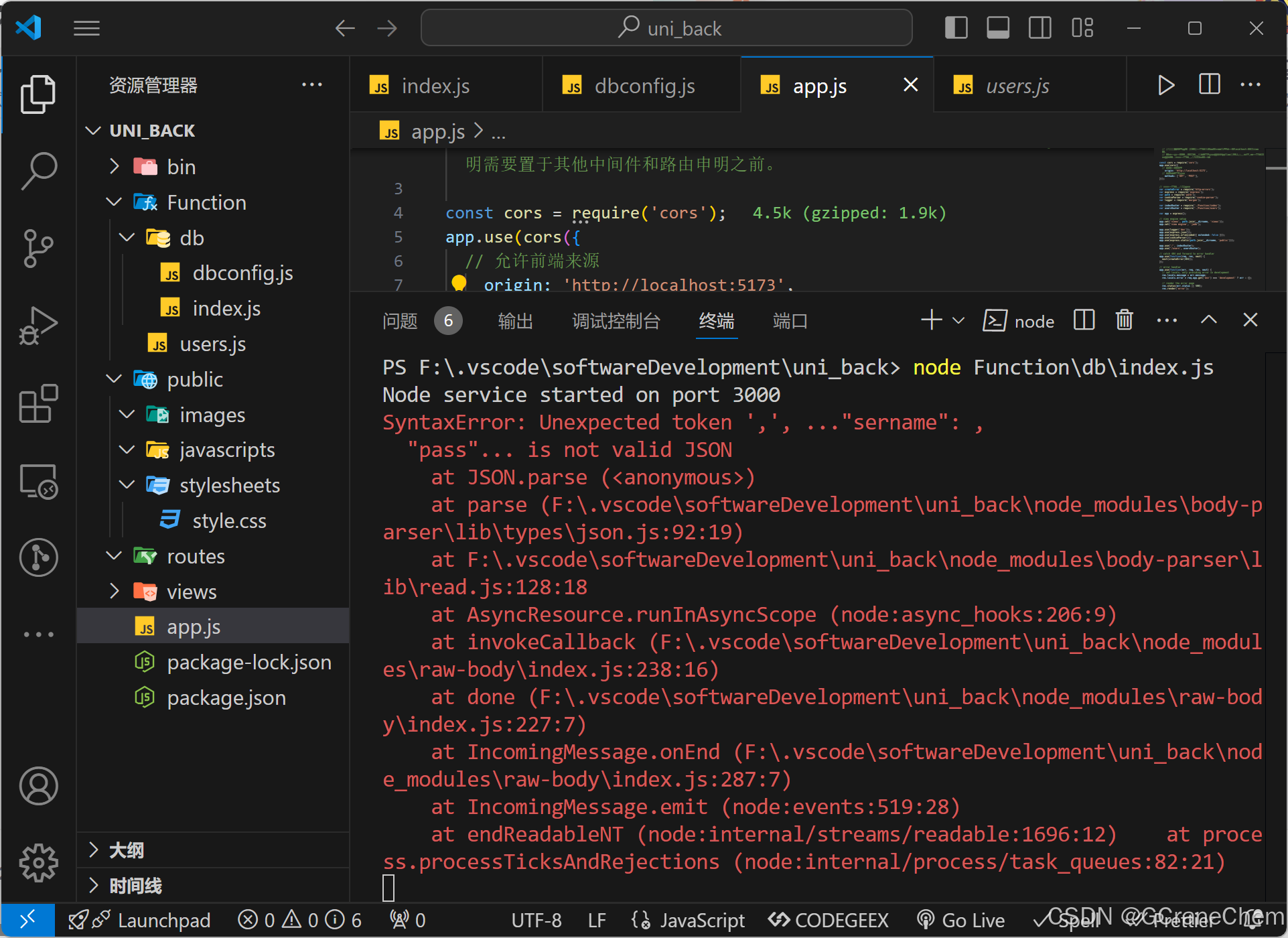Image resolution: width=1288 pixels, height=938 pixels.
Task: Toggle the bottom panel layout button
Action: 998,28
